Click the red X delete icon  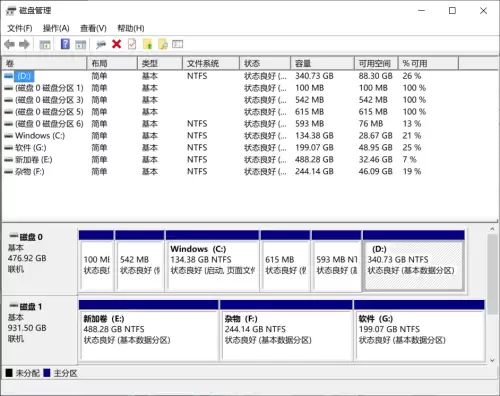pyautogui.click(x=116, y=44)
